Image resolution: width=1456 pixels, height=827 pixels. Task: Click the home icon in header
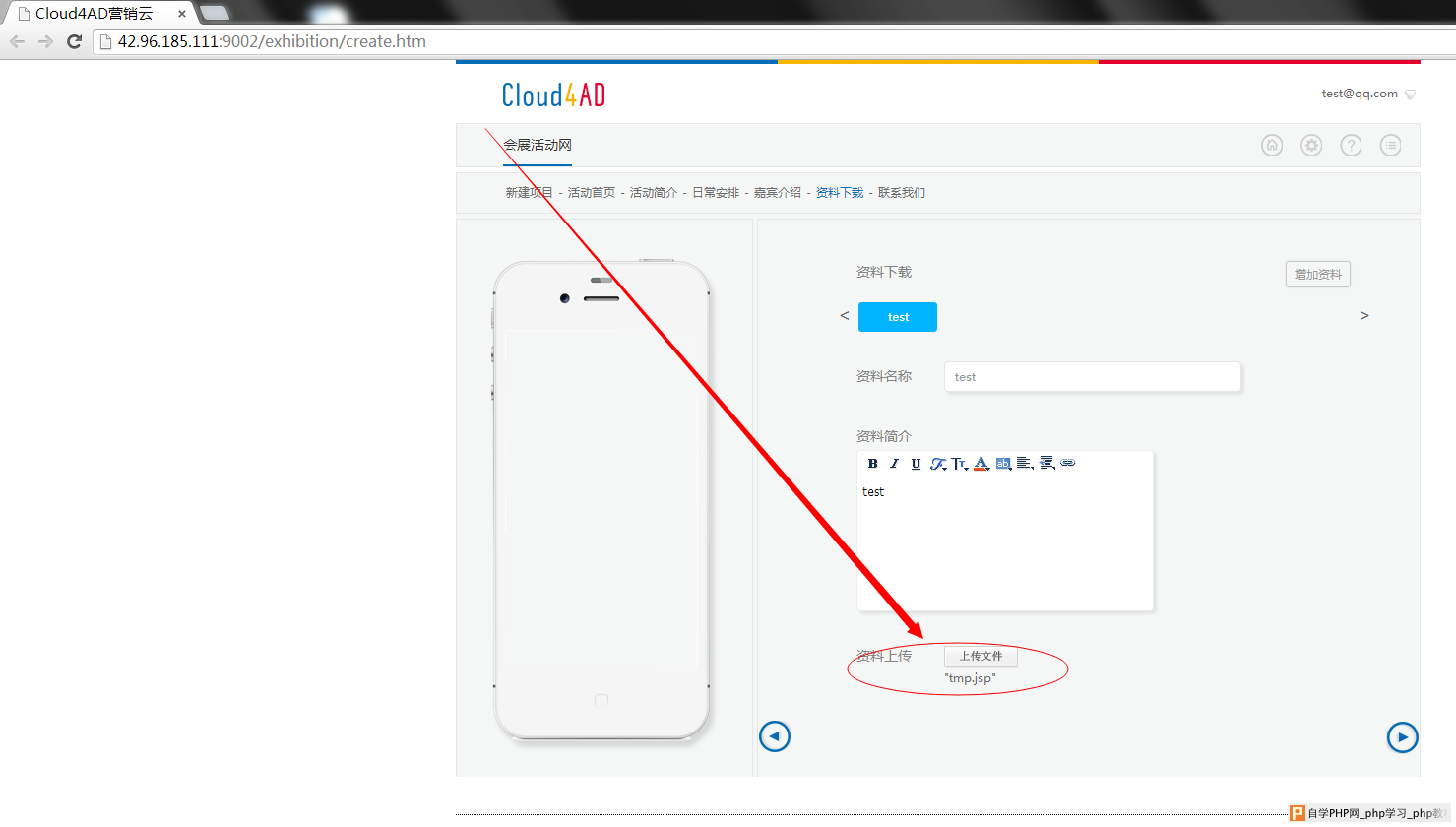(x=1272, y=145)
